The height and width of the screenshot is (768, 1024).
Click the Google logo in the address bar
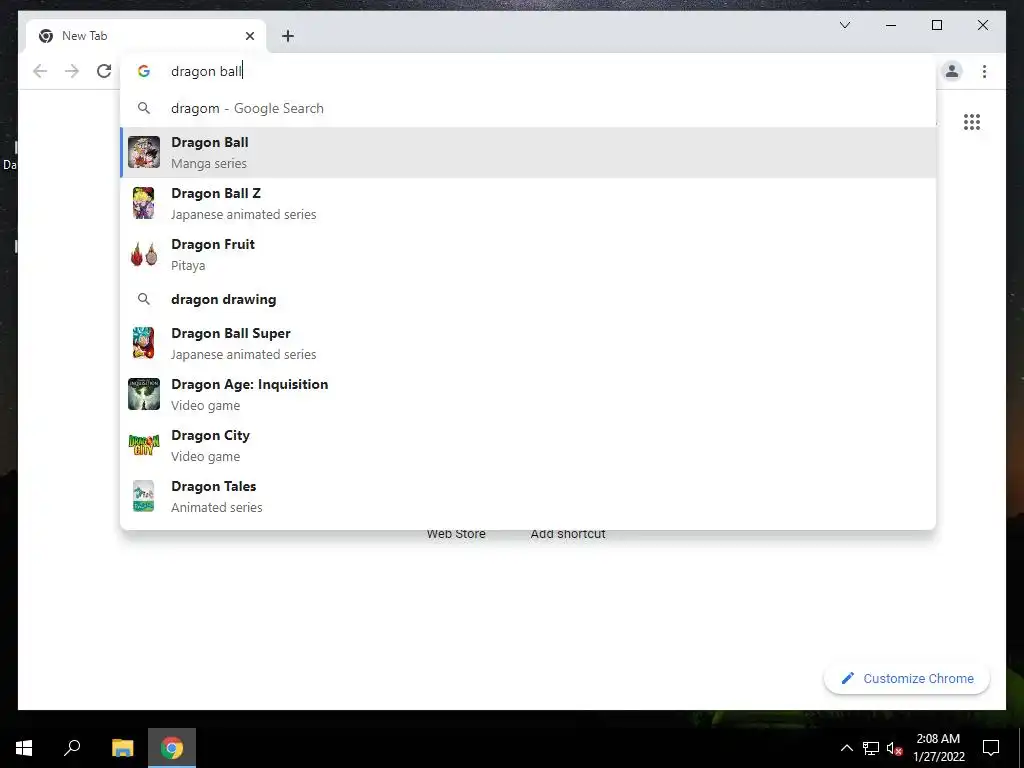144,71
